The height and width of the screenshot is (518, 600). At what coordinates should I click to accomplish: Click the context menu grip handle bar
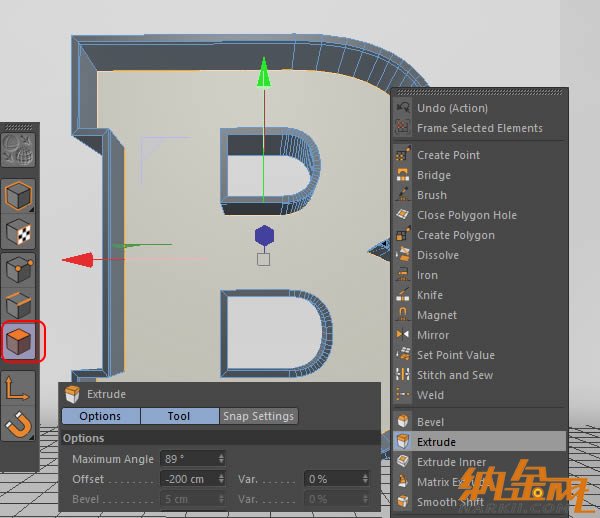click(479, 92)
